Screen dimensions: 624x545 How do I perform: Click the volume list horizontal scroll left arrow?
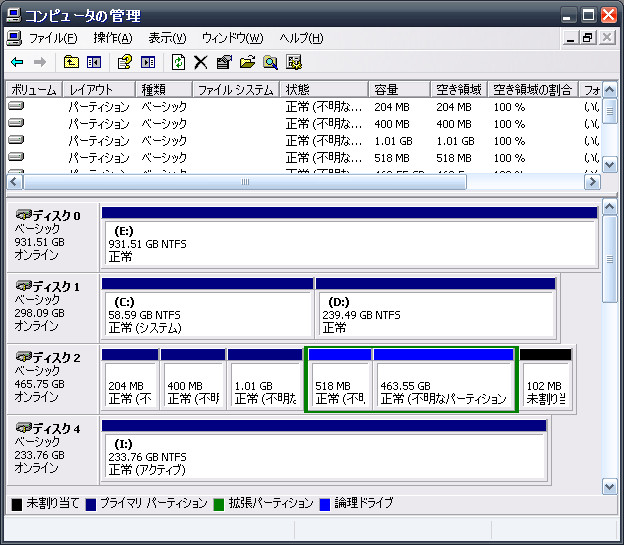click(14, 182)
